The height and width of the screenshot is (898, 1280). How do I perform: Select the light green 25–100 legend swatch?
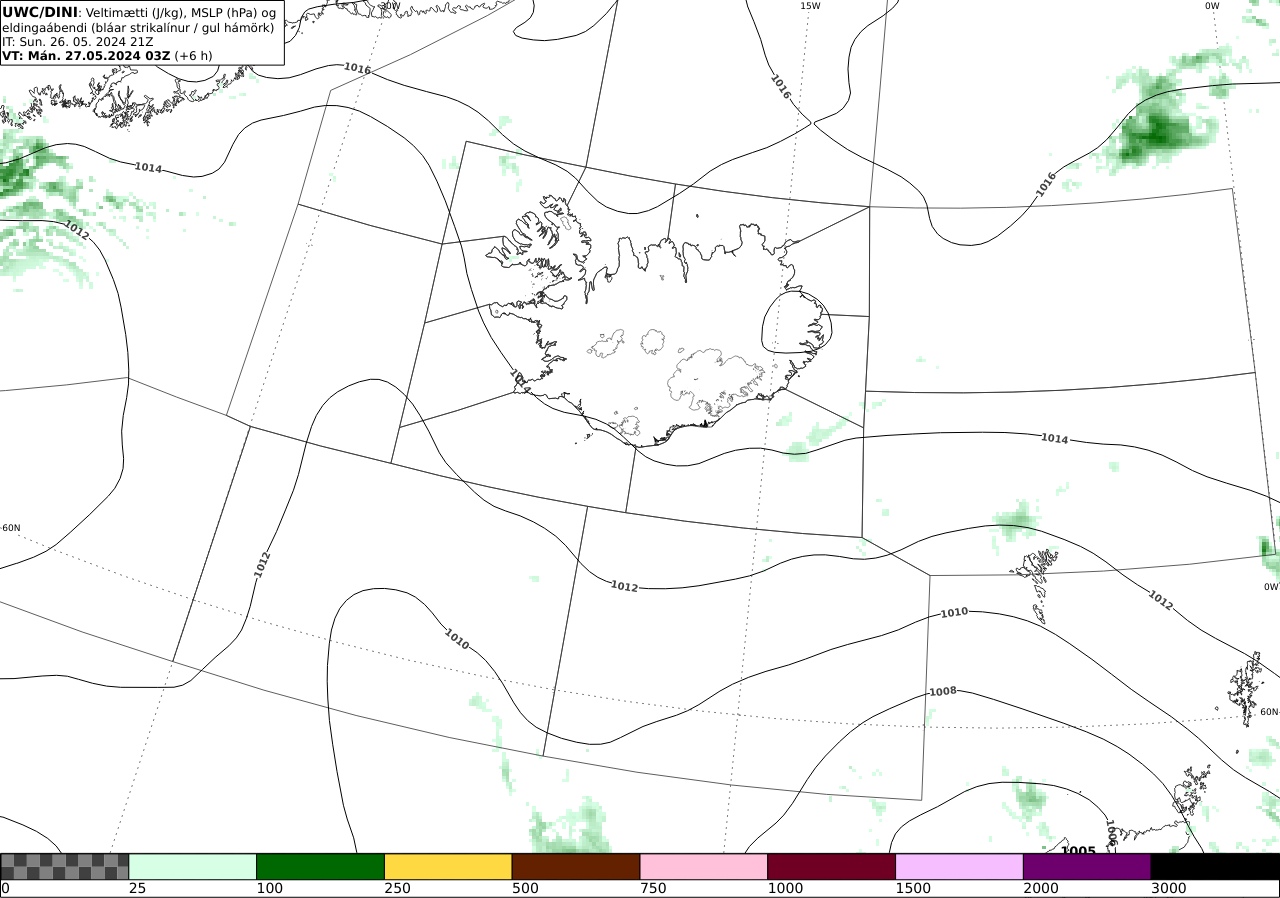pos(192,866)
